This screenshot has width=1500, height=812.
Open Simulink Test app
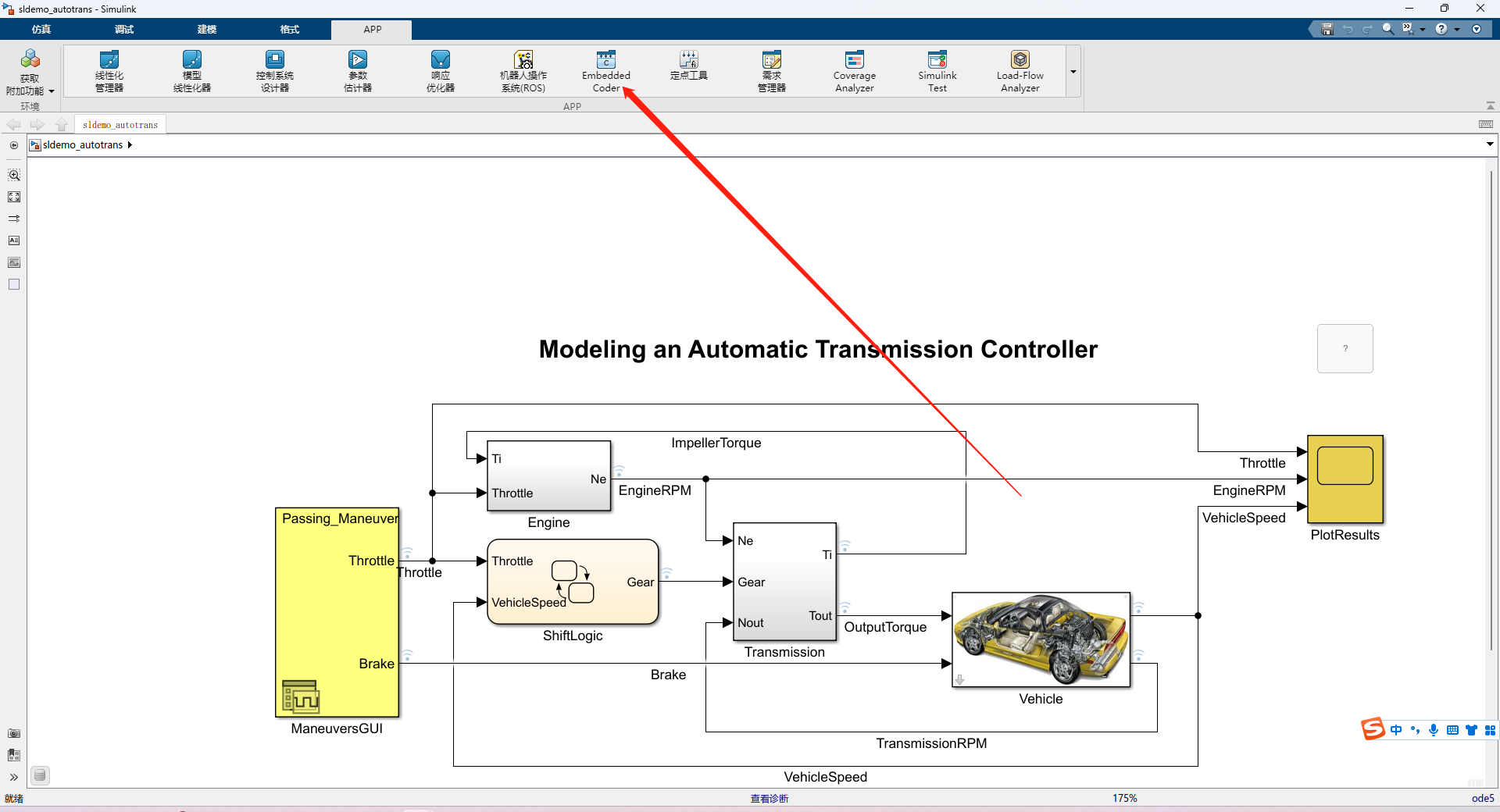coord(937,71)
